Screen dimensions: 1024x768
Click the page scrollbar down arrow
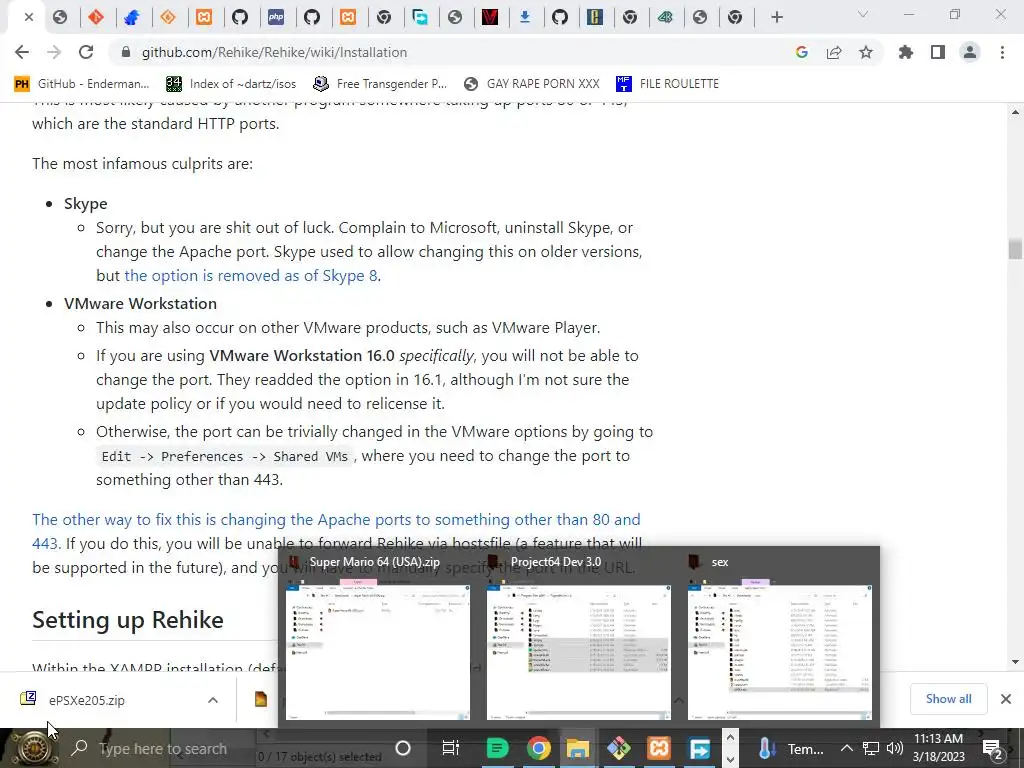pyautogui.click(x=1015, y=662)
